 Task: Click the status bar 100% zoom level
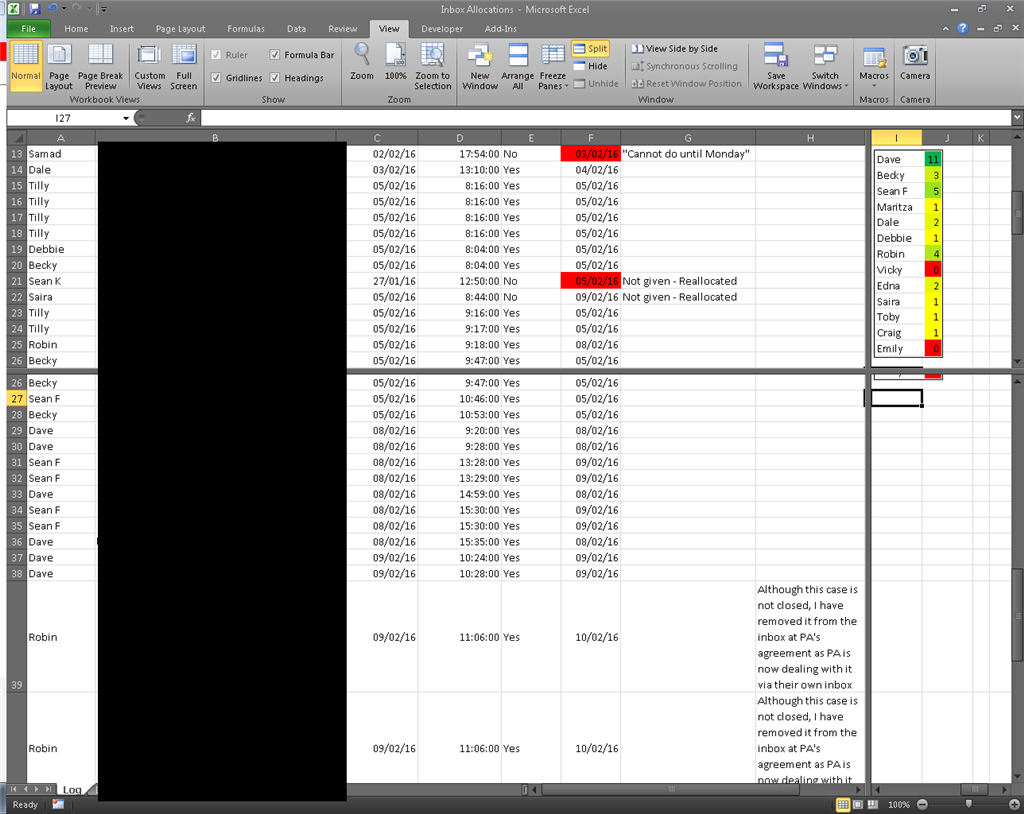(x=899, y=804)
